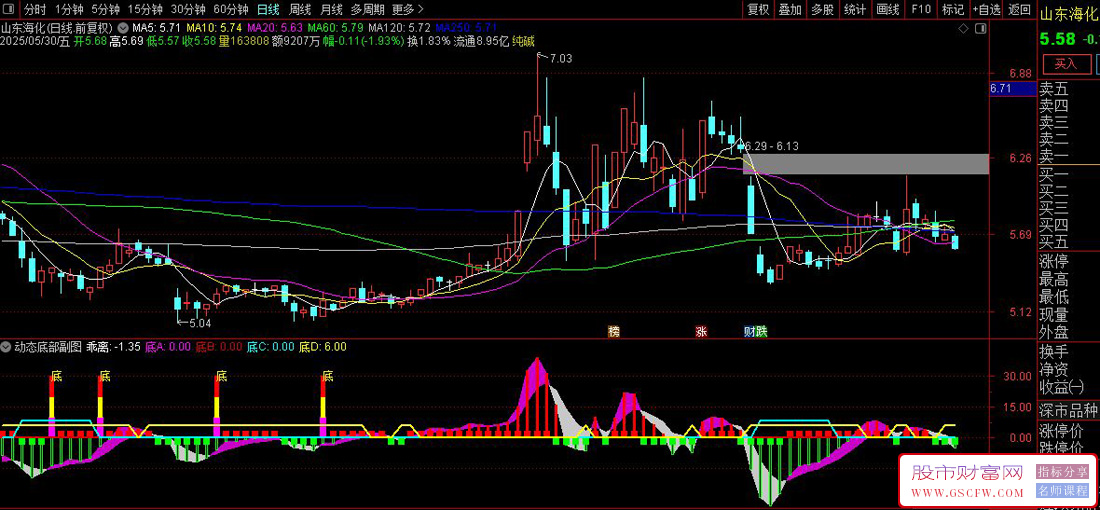Viewport: 1100px width, 510px height.
Task: Switch to the 日线 daily chart
Action: pos(267,9)
